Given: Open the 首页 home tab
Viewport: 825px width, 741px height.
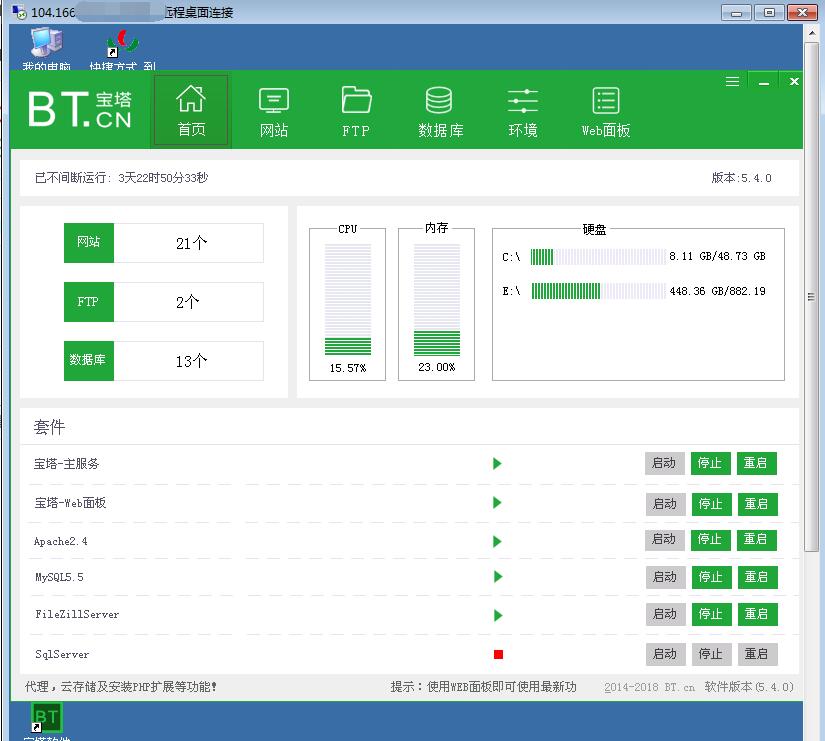Looking at the screenshot, I should pos(191,110).
